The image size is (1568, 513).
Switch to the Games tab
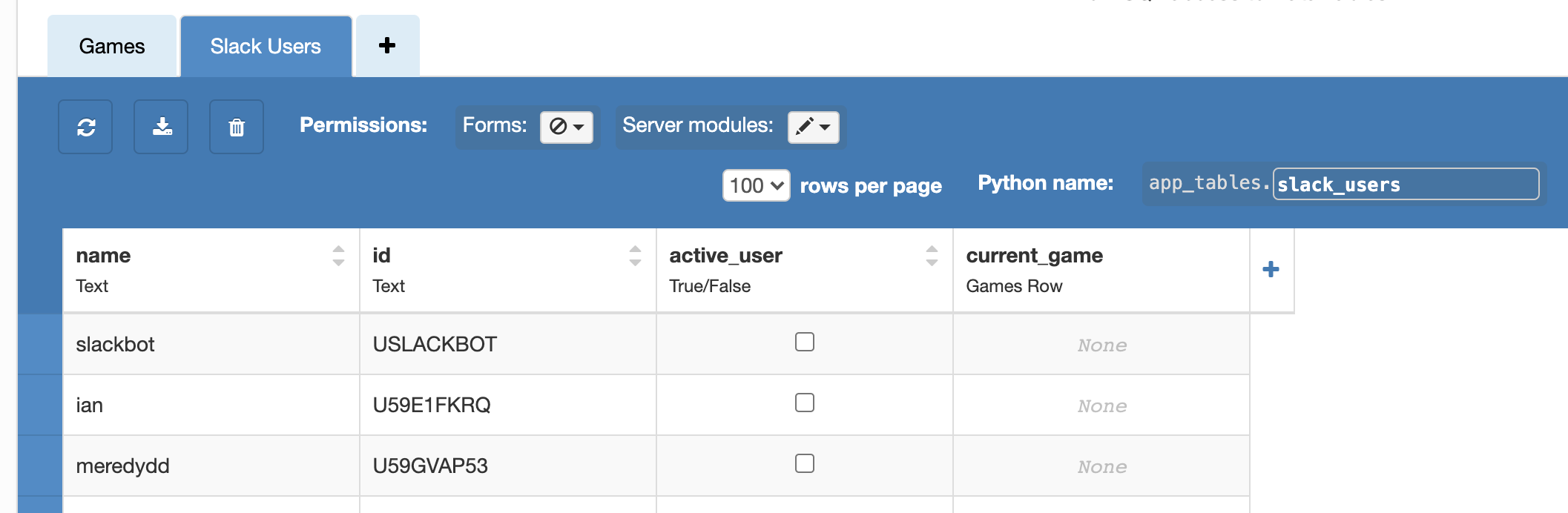coord(112,47)
